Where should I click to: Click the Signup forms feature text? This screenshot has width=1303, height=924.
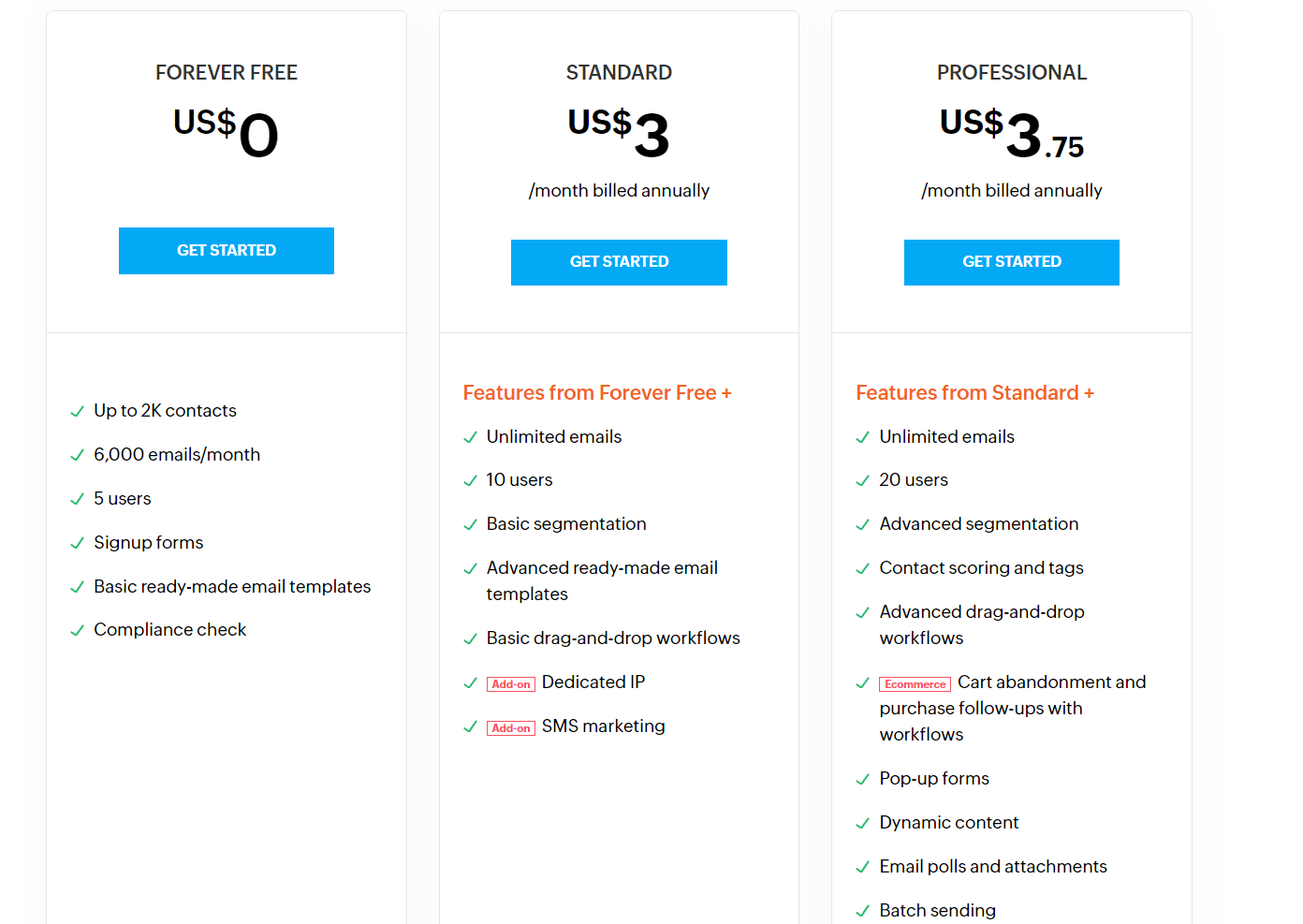149,543
